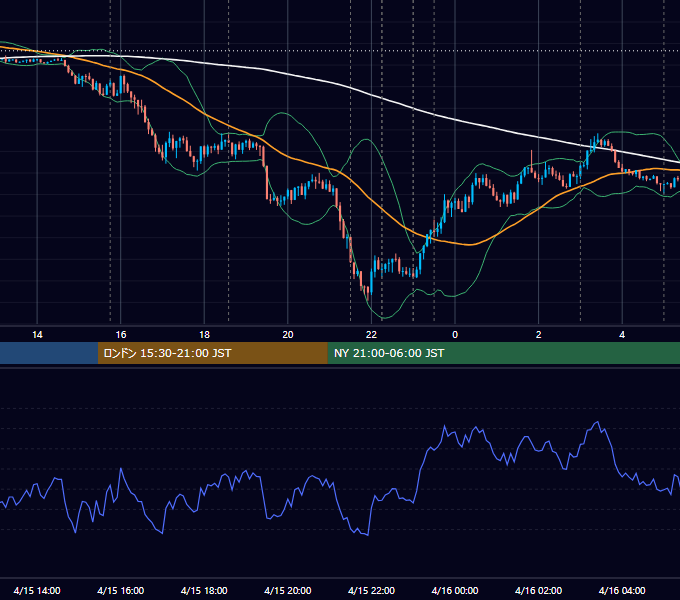Click the NY 21:00-06:00 JST session bar
This screenshot has width=680, height=600.
pyautogui.click(x=503, y=353)
